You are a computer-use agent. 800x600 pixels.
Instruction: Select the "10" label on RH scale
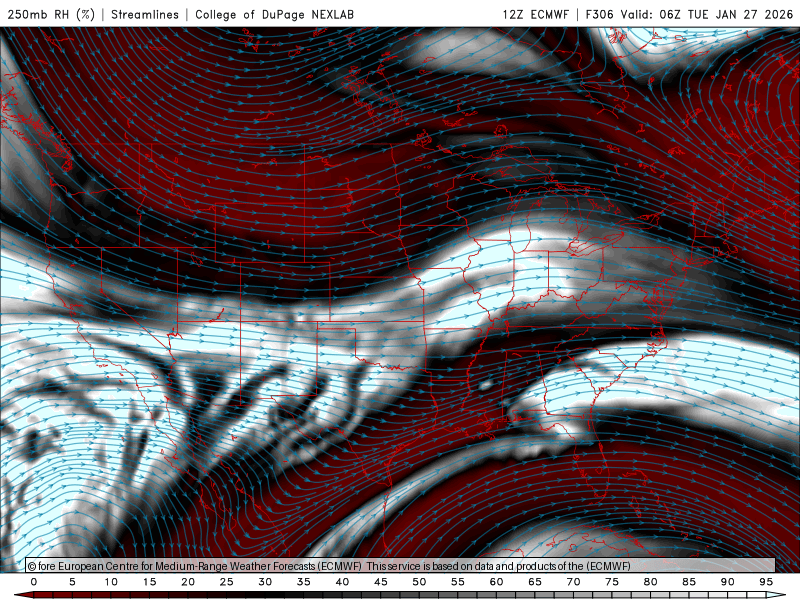tap(111, 582)
